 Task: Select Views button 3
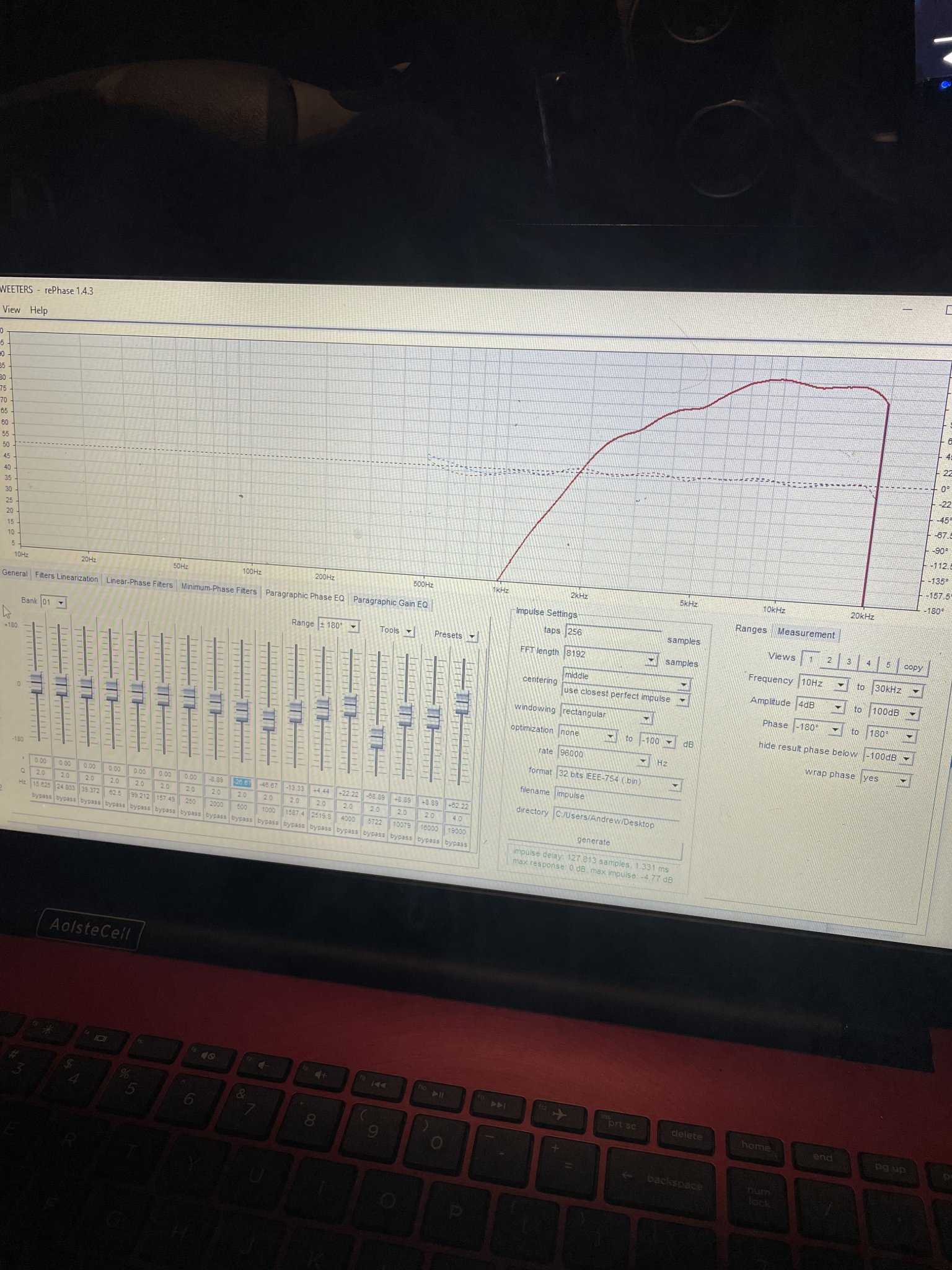(849, 662)
